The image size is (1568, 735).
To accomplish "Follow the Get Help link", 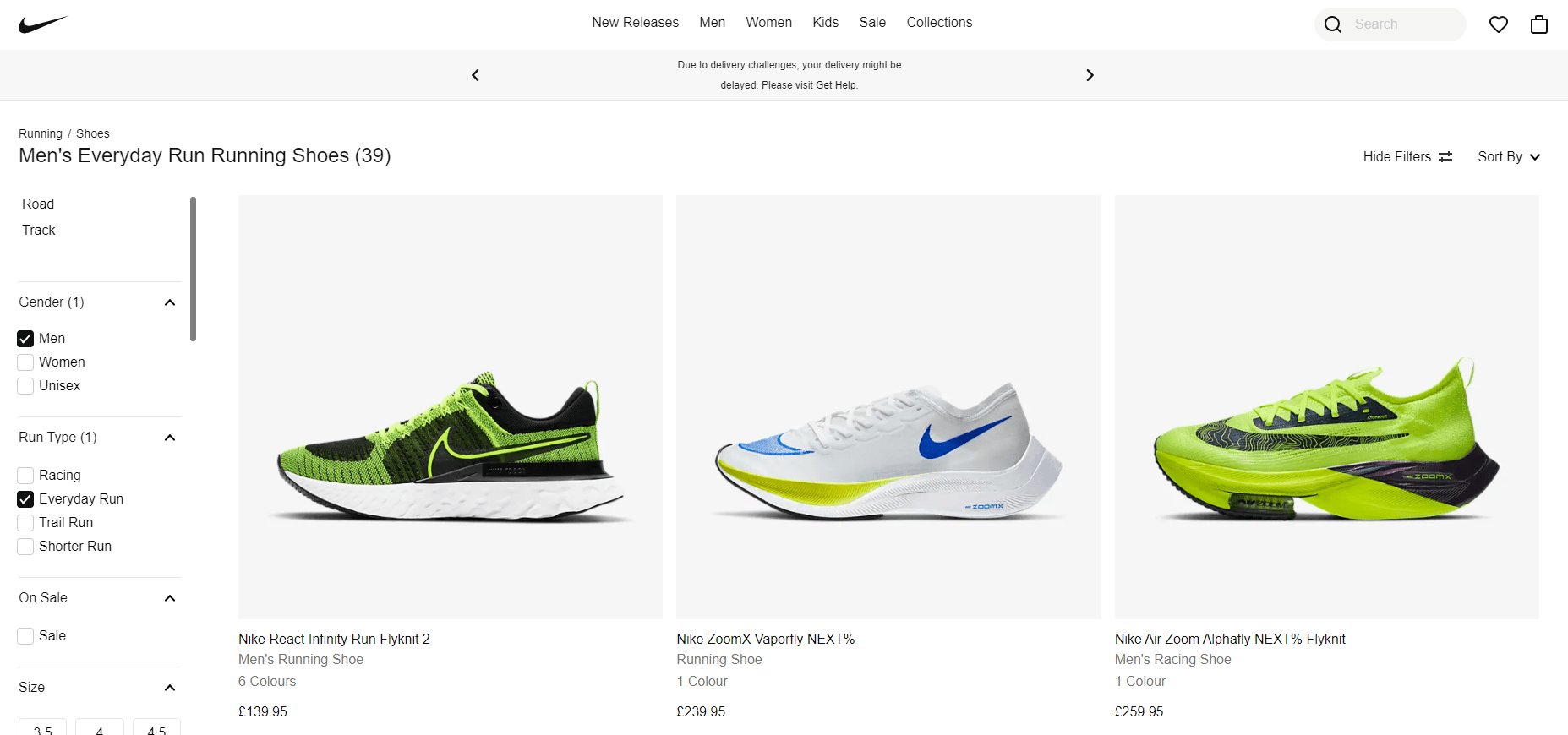I will point(835,85).
